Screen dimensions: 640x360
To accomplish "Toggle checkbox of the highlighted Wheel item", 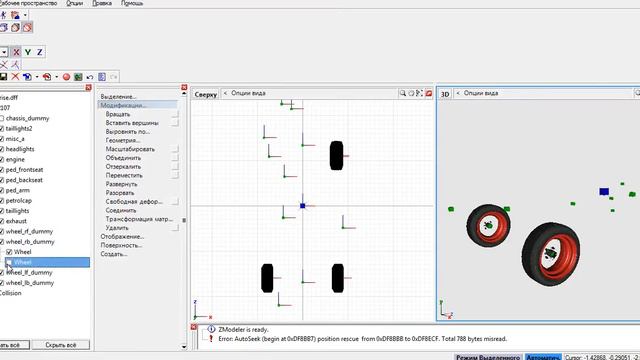I will (x=9, y=262).
